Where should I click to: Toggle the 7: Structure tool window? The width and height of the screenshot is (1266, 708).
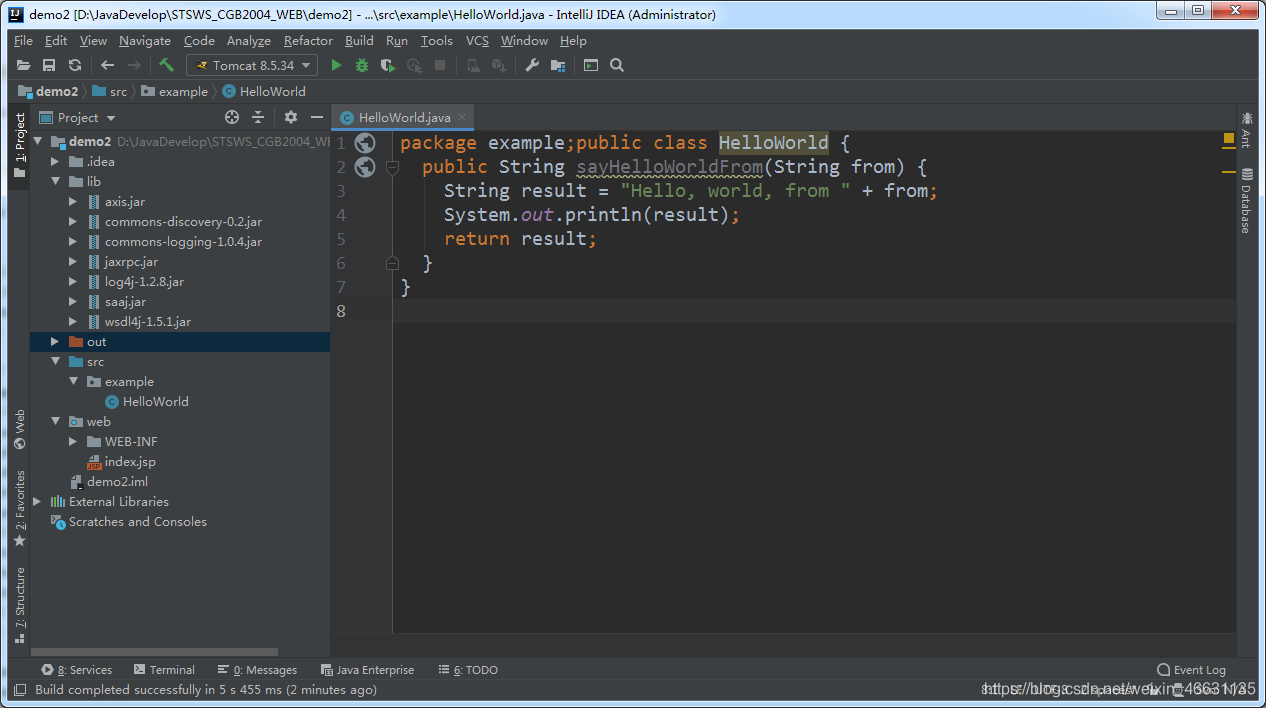coord(19,605)
